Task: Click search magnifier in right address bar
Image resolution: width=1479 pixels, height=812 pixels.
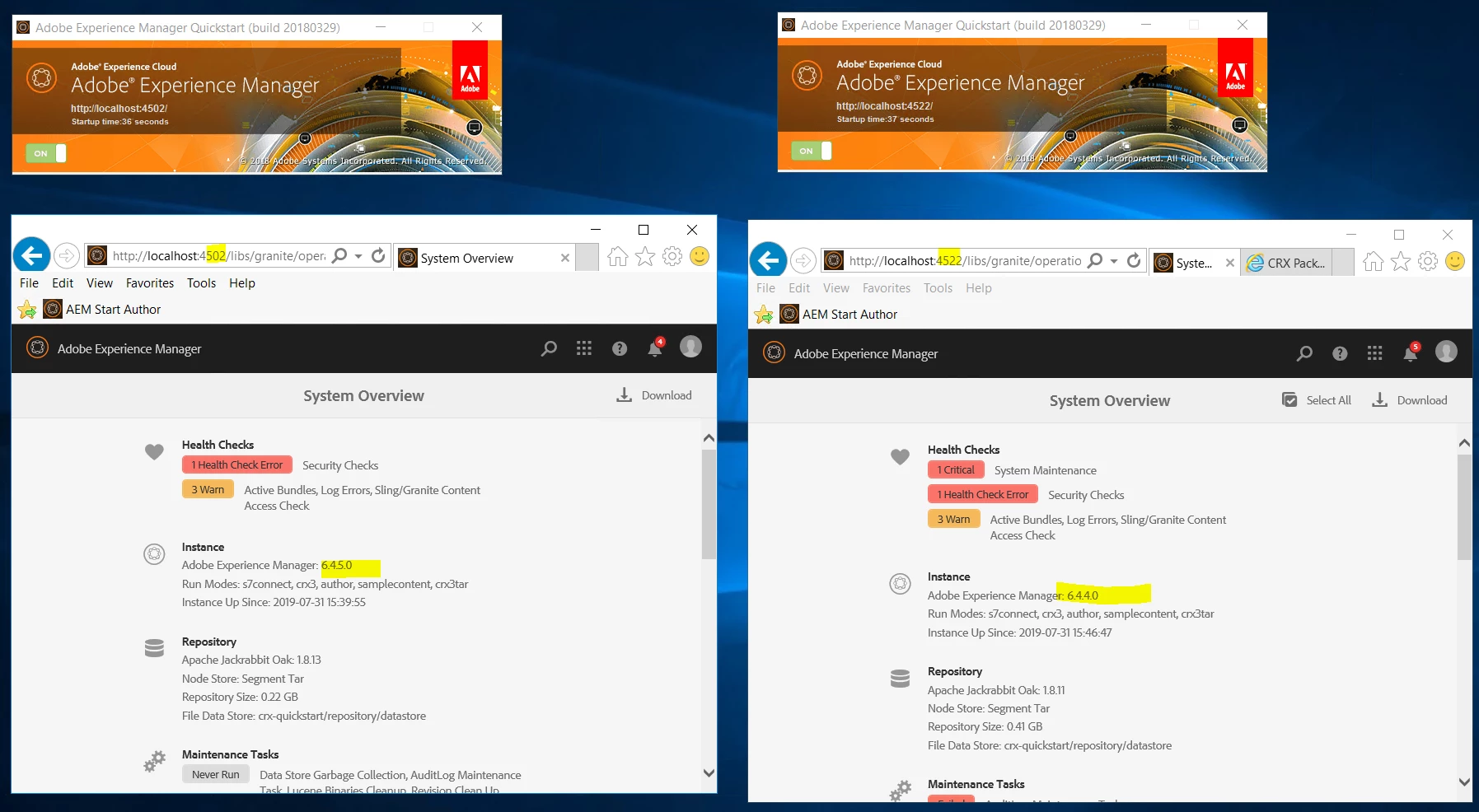Action: (x=1095, y=261)
